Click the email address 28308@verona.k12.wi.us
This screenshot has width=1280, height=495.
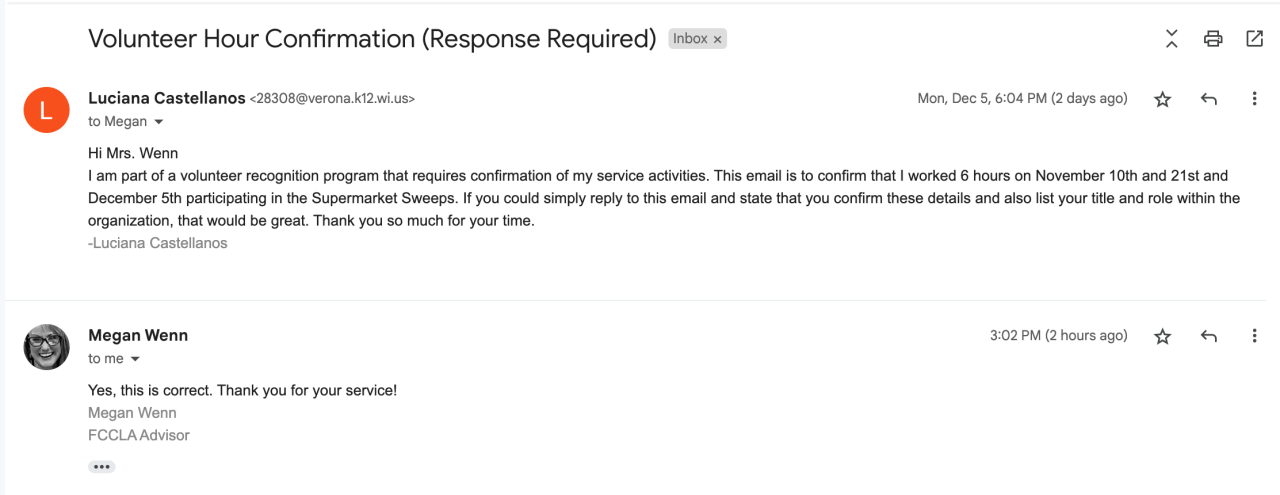pyautogui.click(x=332, y=99)
